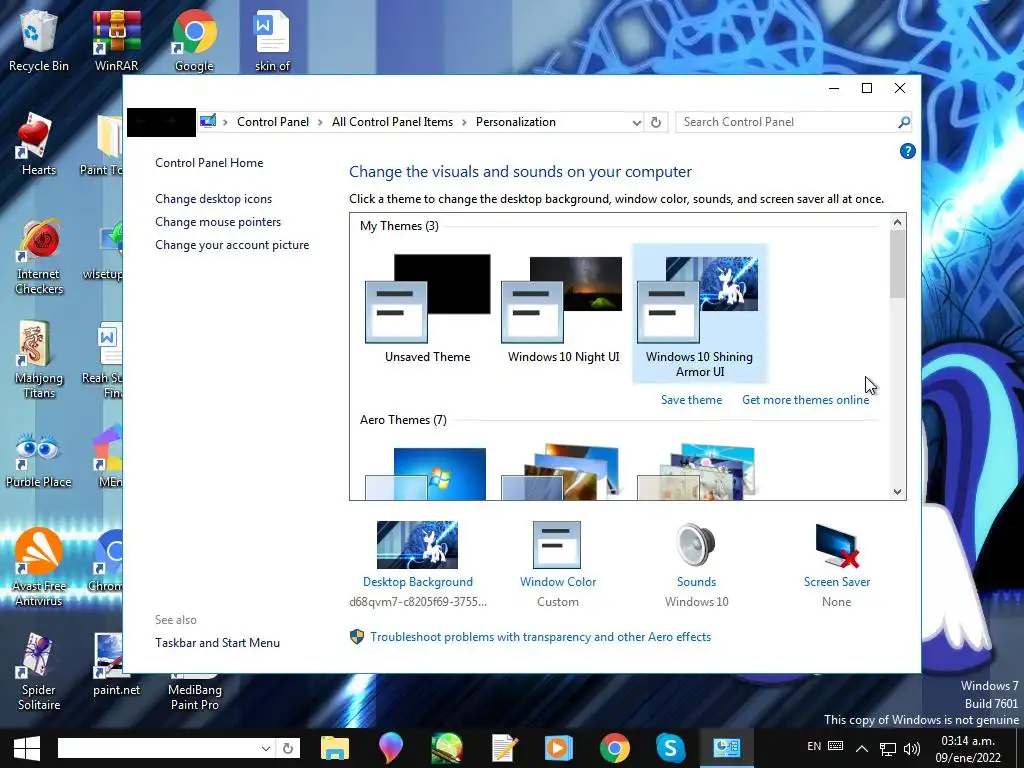The image size is (1024, 768).
Task: Click Change your account picture link
Action: pos(232,245)
